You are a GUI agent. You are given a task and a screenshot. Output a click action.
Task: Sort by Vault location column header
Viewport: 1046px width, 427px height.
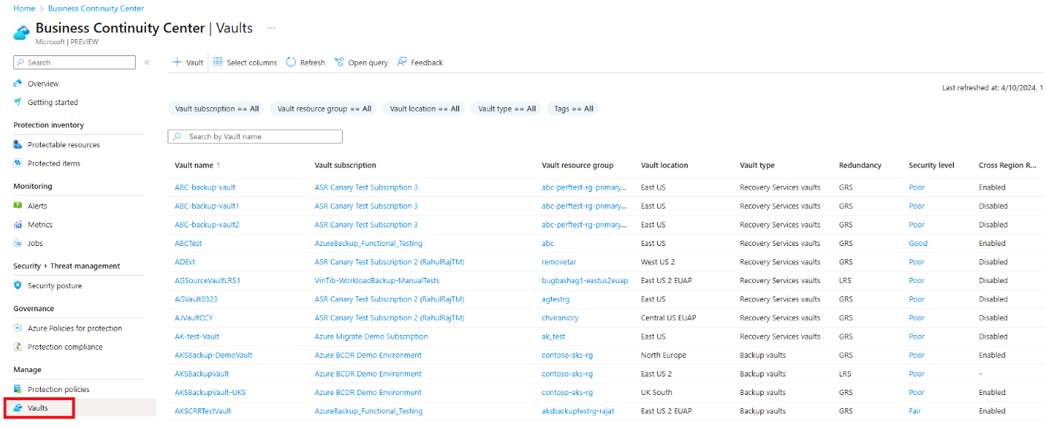(x=664, y=165)
